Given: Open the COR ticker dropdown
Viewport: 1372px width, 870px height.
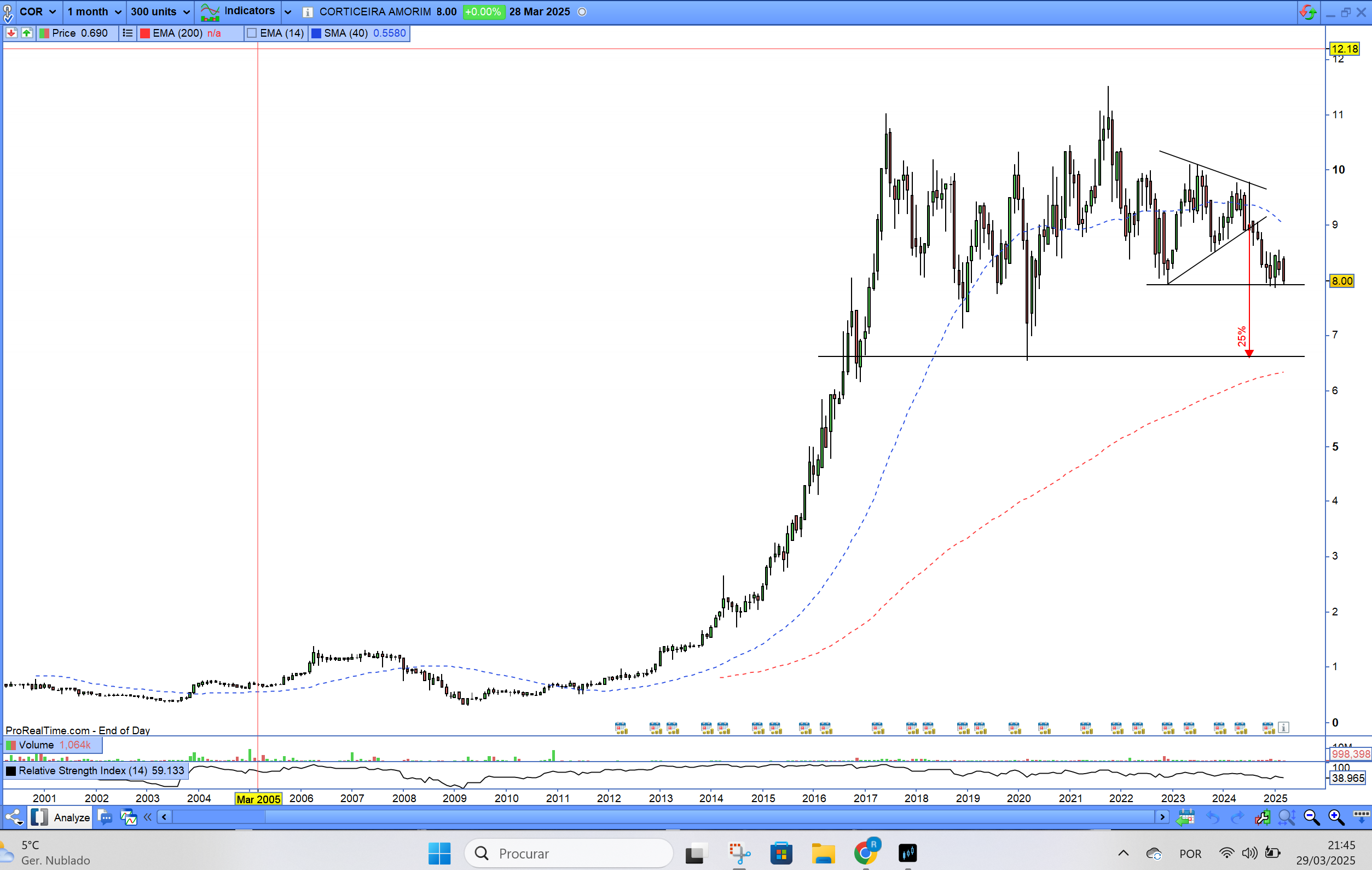Looking at the screenshot, I should tap(38, 12).
